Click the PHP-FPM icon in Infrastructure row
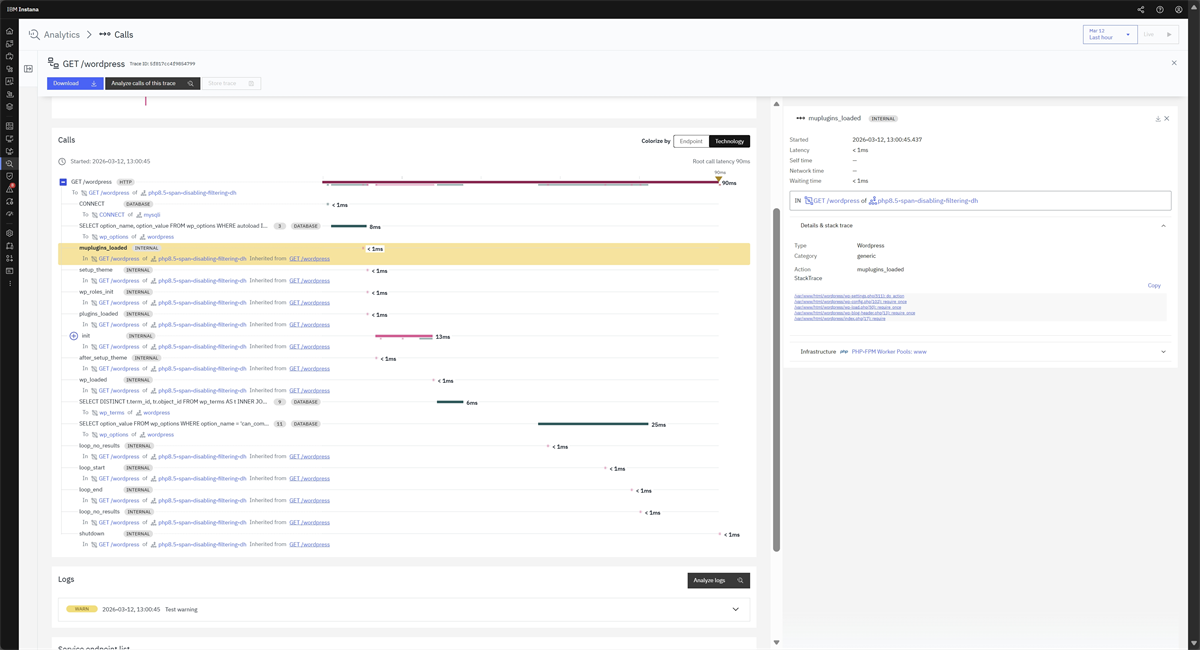The image size is (1200, 650). pyautogui.click(x=845, y=352)
